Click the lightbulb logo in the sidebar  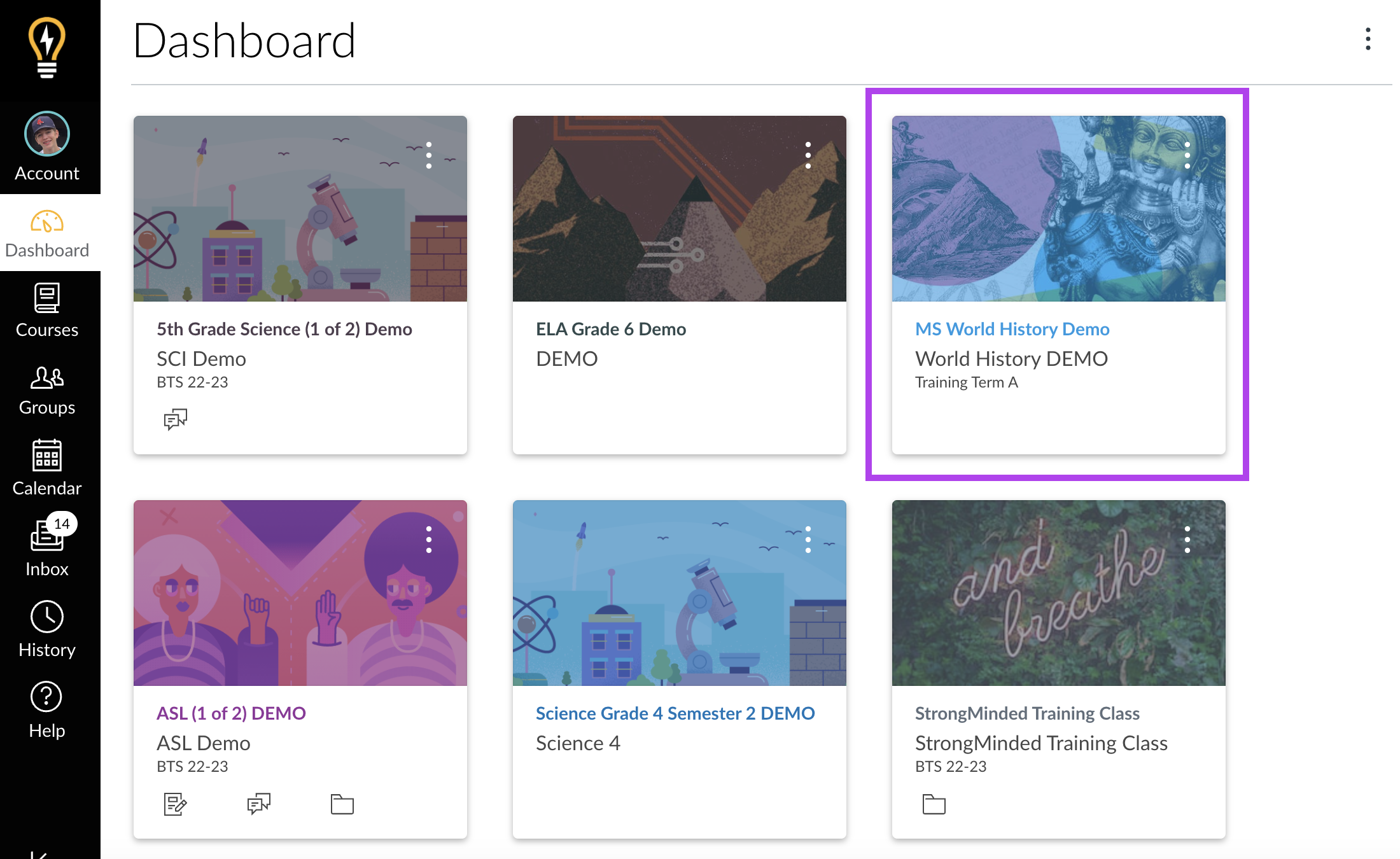(47, 48)
